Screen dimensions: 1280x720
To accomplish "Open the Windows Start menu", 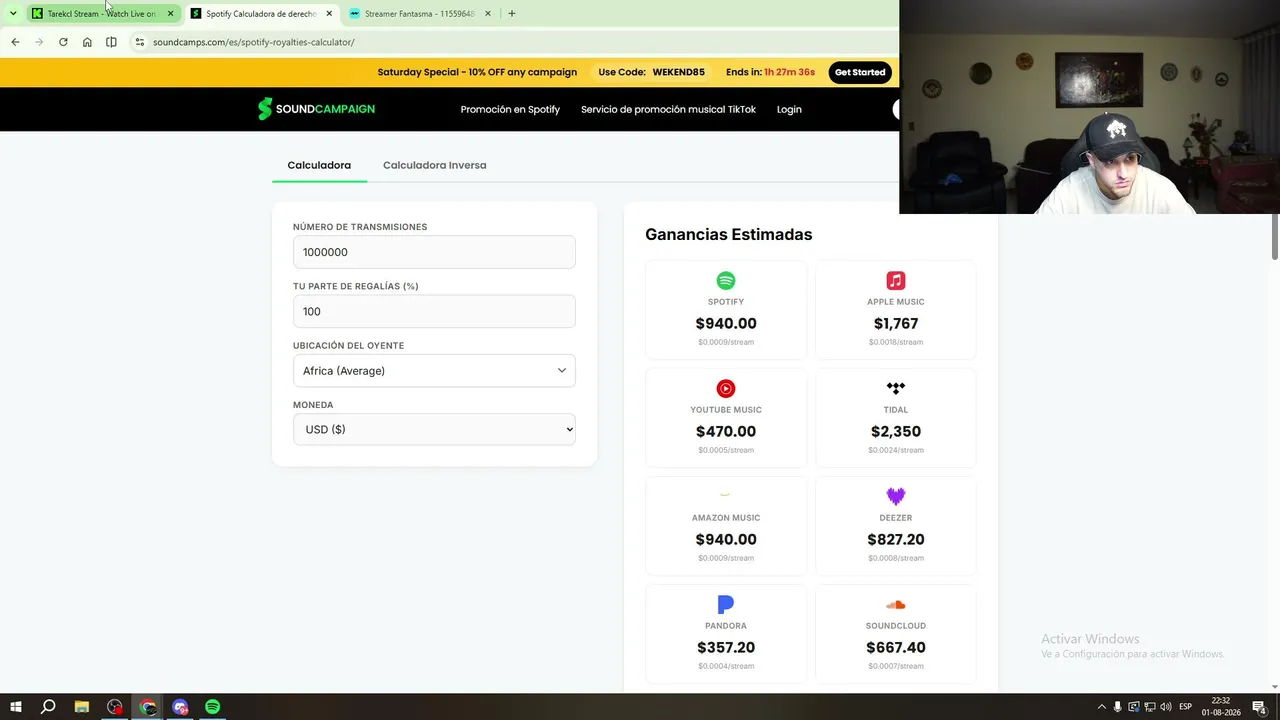I will tap(16, 707).
